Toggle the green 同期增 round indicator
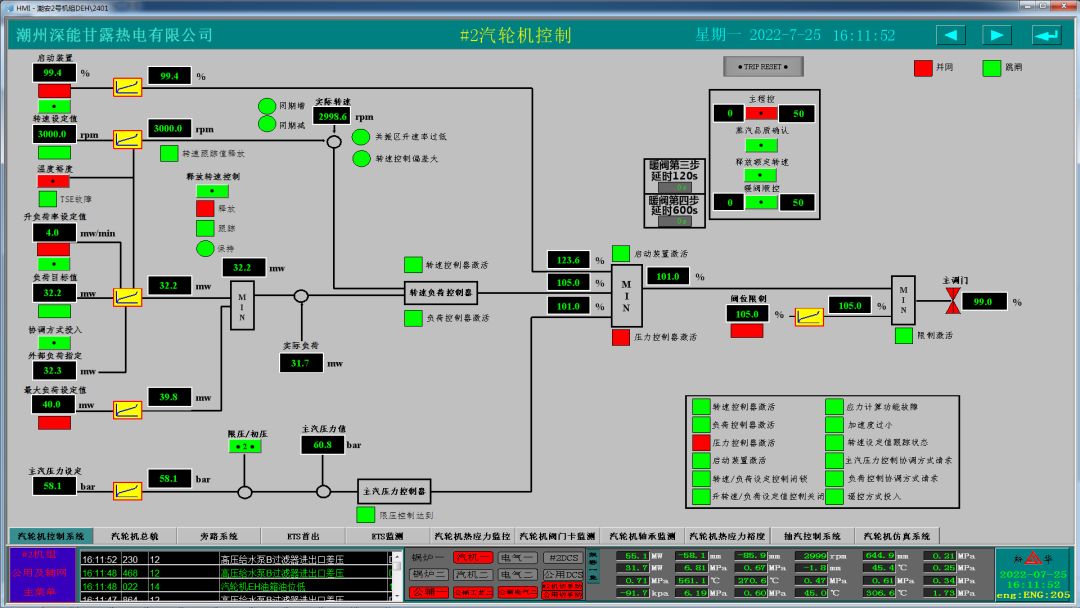 click(267, 107)
